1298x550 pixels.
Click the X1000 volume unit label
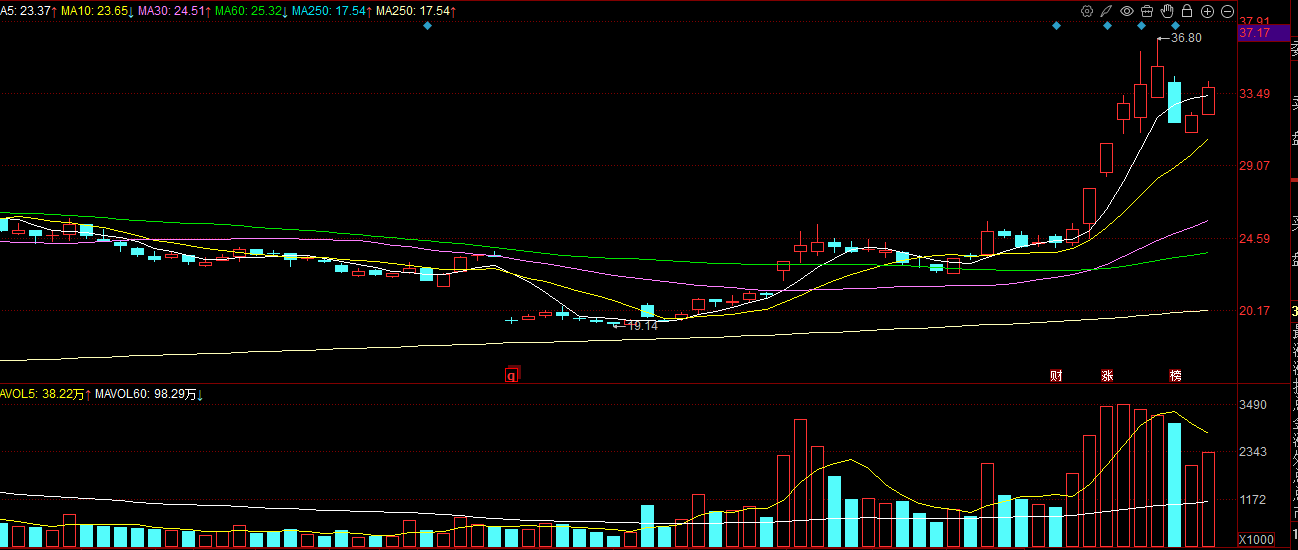(x=1257, y=540)
